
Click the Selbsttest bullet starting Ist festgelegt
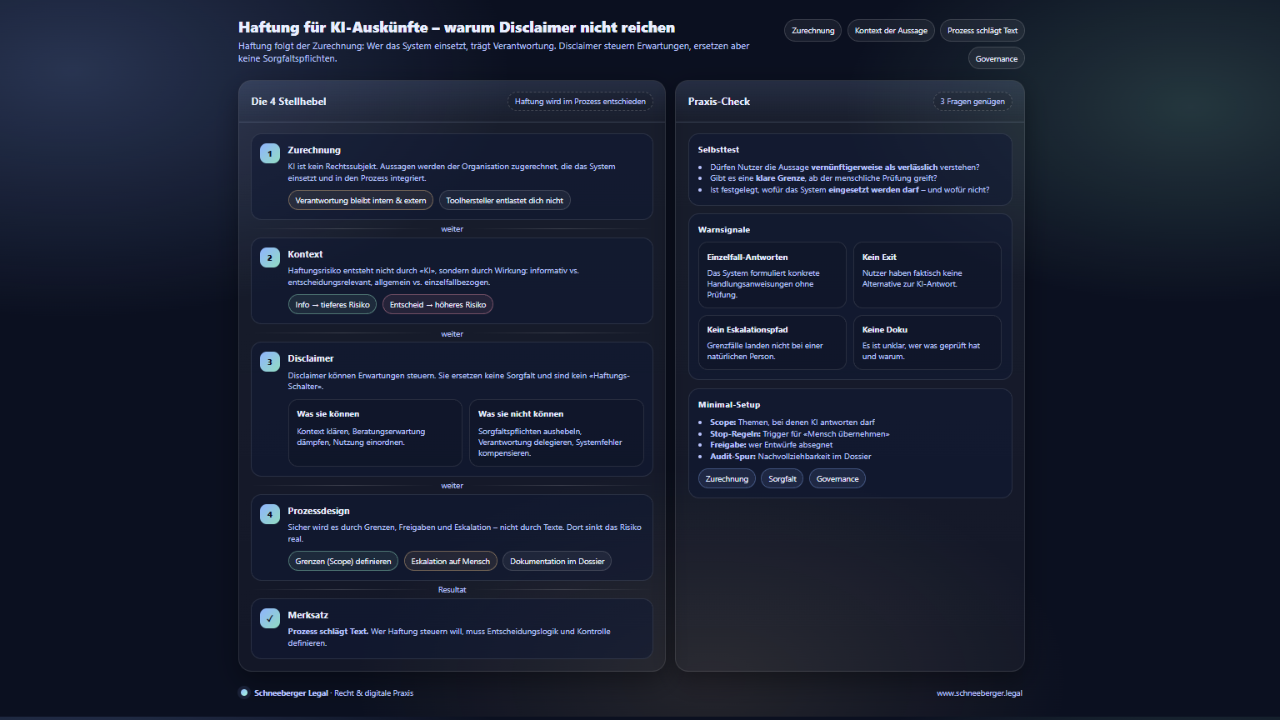coord(850,189)
